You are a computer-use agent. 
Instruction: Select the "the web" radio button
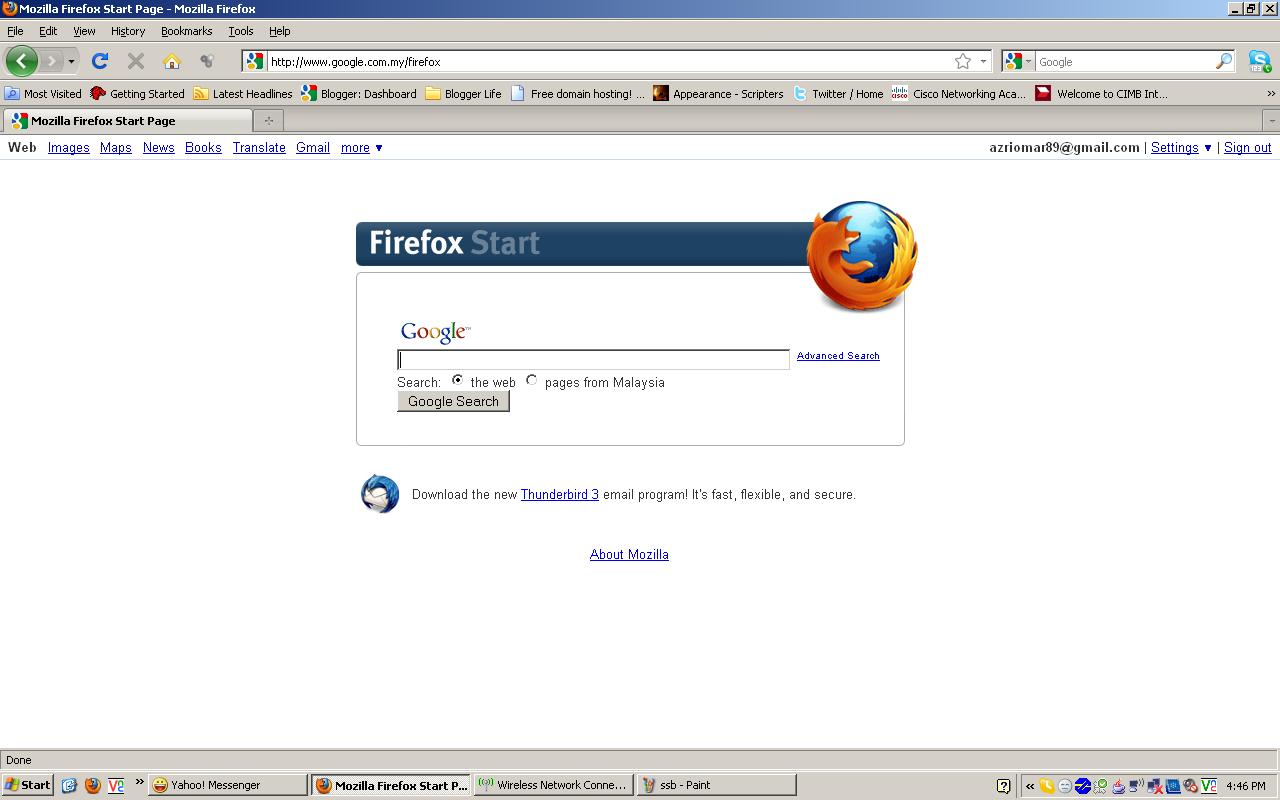(x=457, y=380)
